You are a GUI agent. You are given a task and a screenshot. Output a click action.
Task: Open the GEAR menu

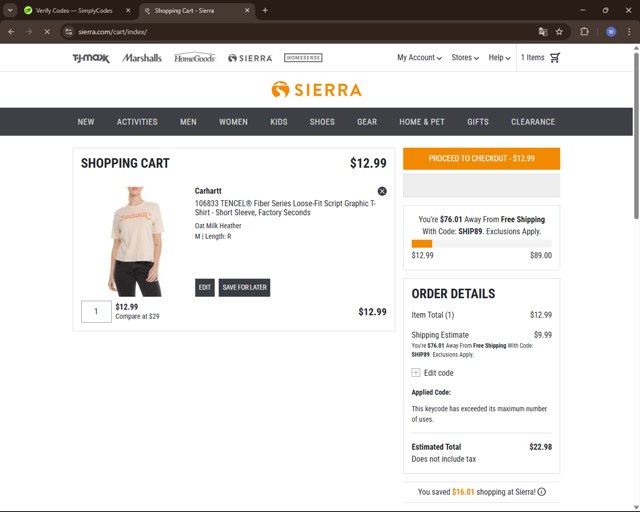pos(367,122)
